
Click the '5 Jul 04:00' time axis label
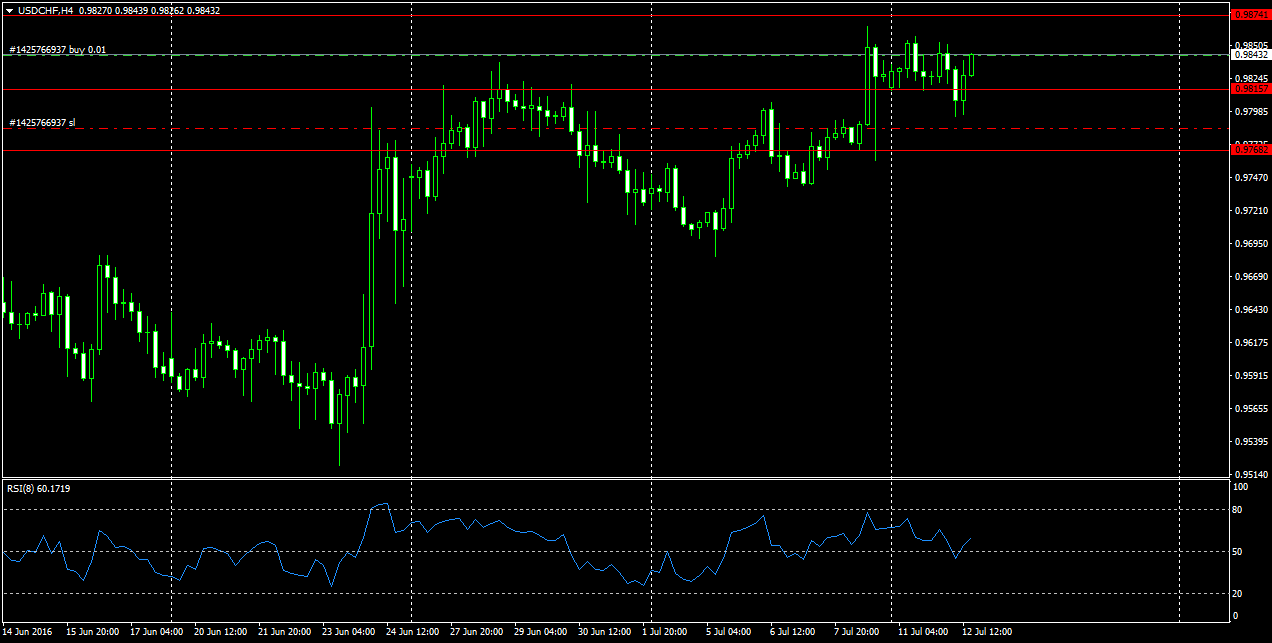click(731, 632)
